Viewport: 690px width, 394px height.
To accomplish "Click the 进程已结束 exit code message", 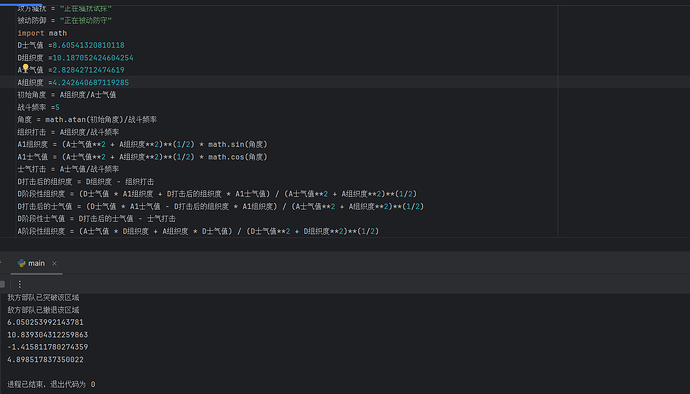I will pyautogui.click(x=51, y=384).
